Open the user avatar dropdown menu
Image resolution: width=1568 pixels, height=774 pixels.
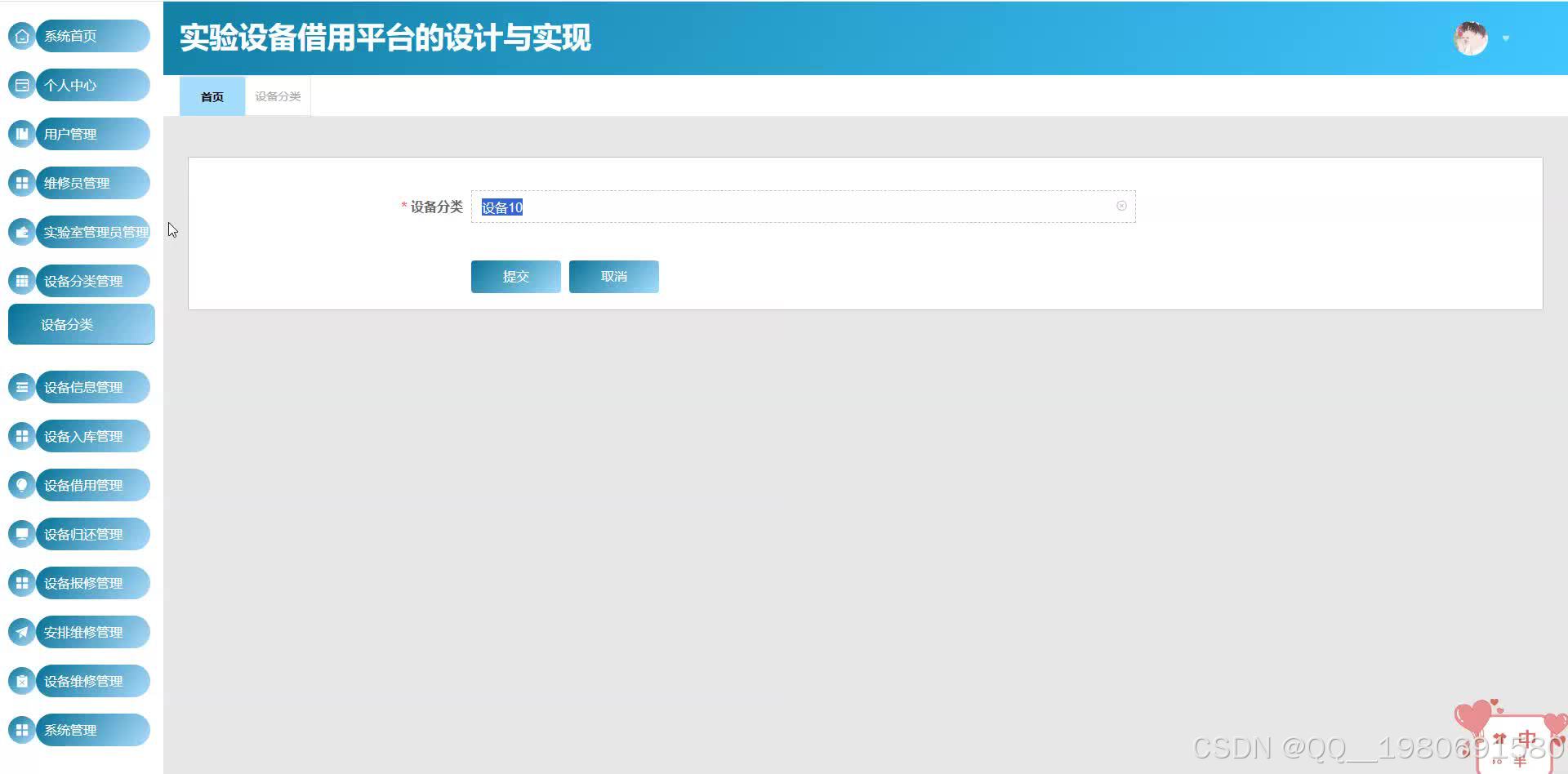[1505, 38]
